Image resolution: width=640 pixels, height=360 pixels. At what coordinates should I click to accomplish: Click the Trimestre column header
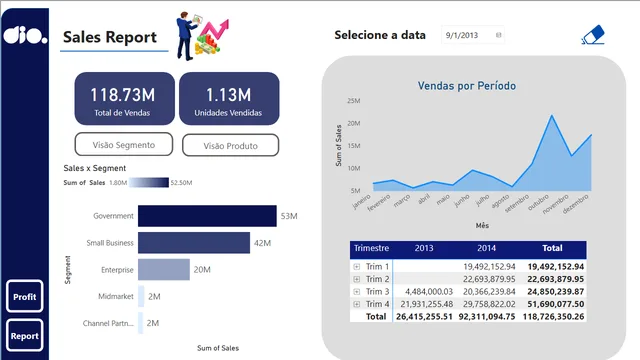tap(371, 248)
